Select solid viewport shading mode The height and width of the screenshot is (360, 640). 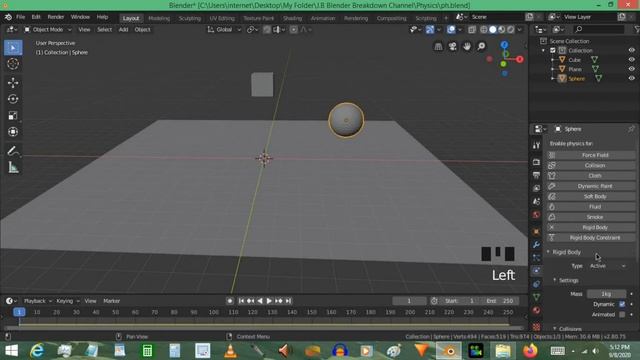tap(493, 29)
